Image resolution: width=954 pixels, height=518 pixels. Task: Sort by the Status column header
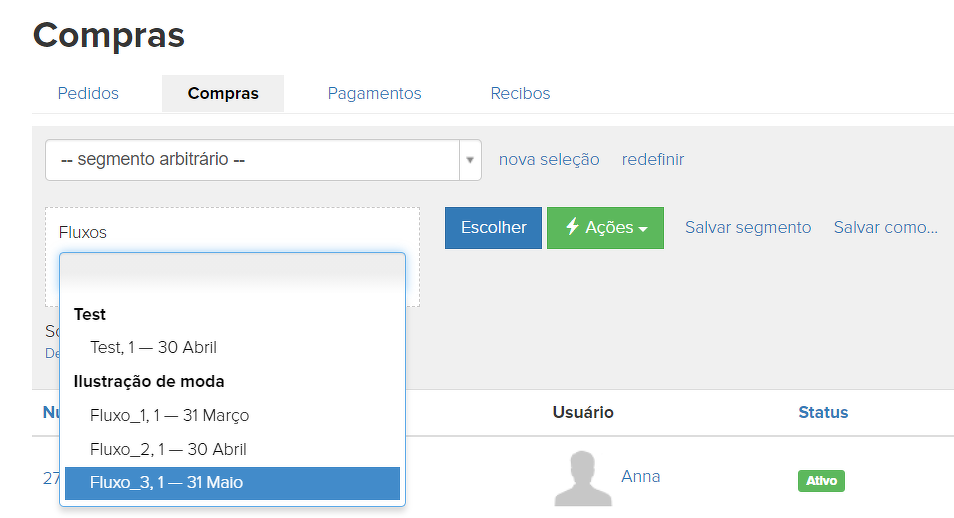point(822,412)
